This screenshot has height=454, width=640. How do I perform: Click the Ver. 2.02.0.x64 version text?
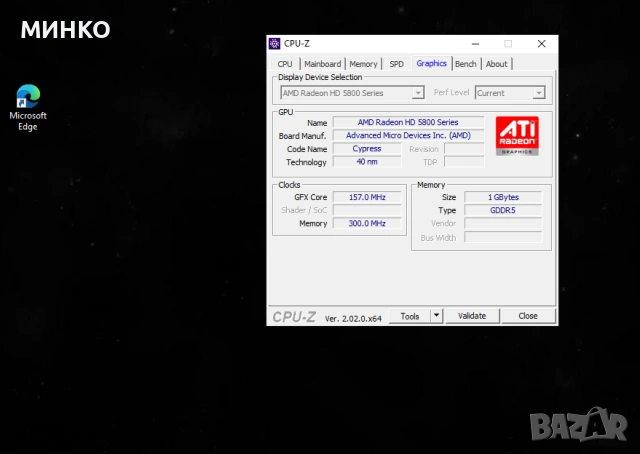click(x=353, y=318)
